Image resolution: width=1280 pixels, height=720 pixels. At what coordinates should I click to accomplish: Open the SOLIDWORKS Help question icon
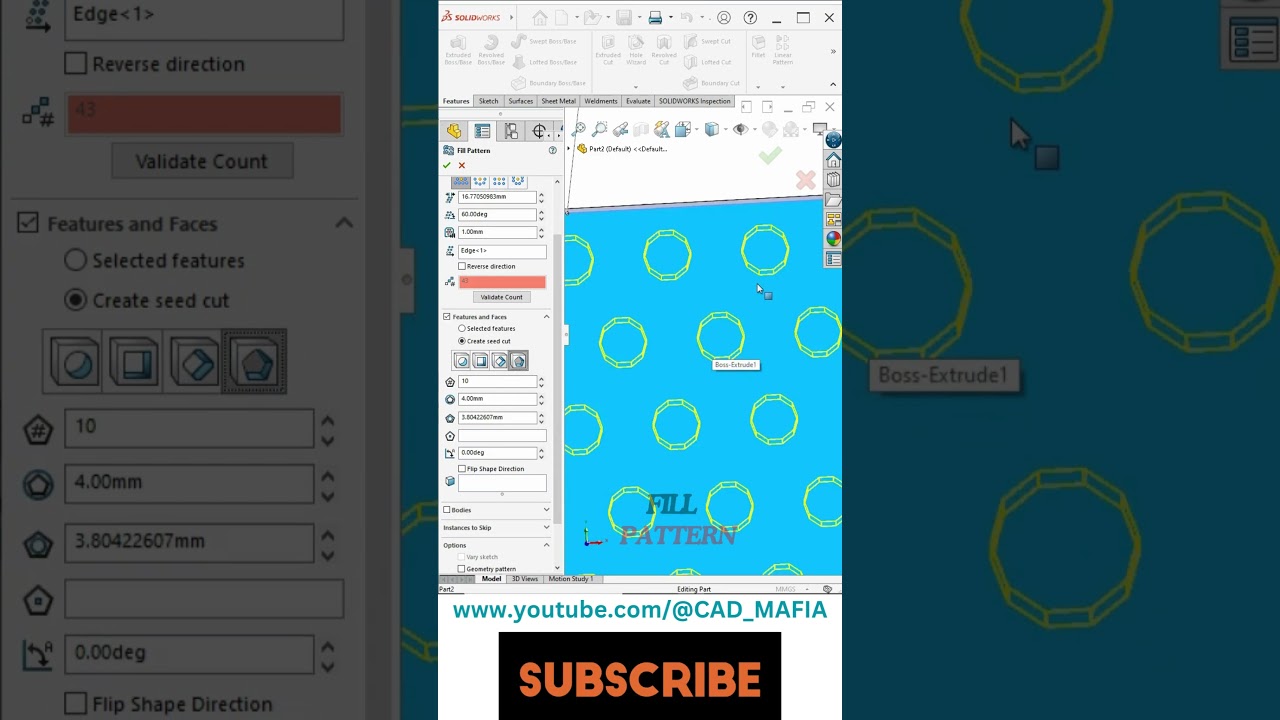(750, 18)
